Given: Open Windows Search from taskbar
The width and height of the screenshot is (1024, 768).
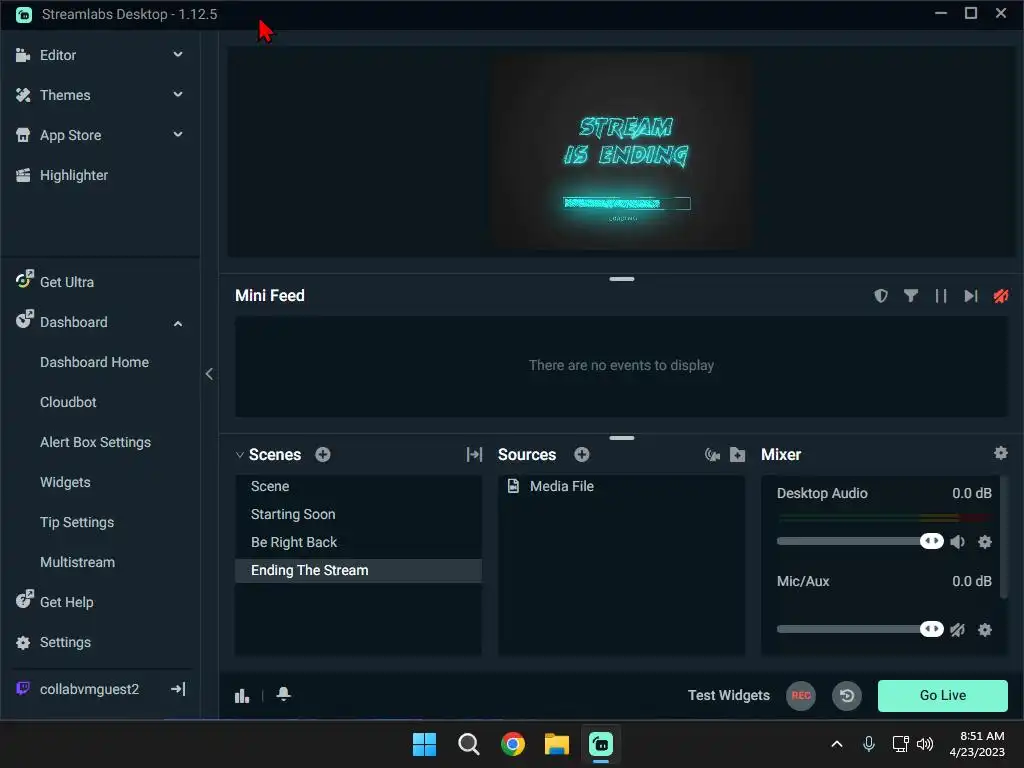Looking at the screenshot, I should (x=469, y=744).
